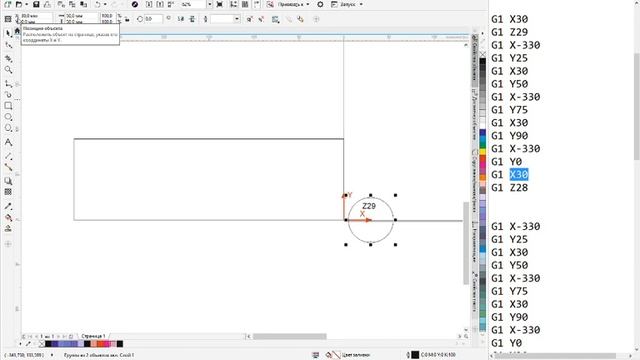This screenshot has height=360, width=640.
Task: Click the canvas horizontal scrollbar thumb
Action: [x=289, y=336]
